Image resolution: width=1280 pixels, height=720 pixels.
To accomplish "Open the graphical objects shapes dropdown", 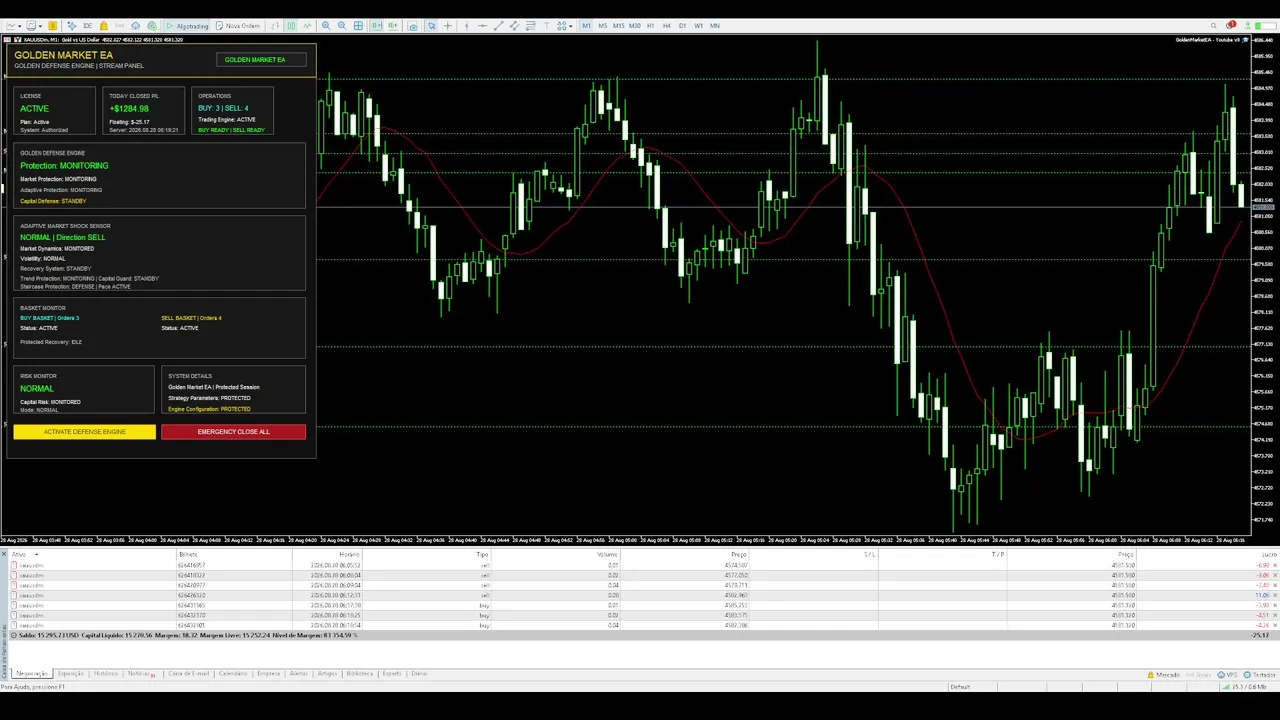I will click(x=565, y=26).
